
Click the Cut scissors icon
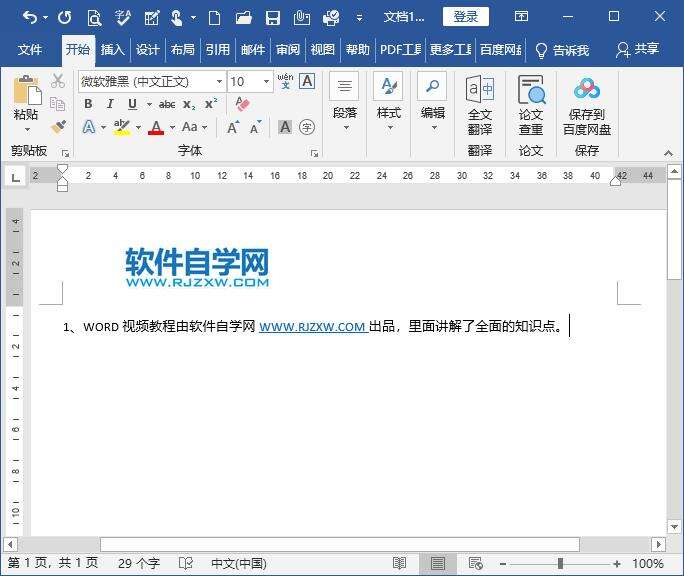[58, 81]
